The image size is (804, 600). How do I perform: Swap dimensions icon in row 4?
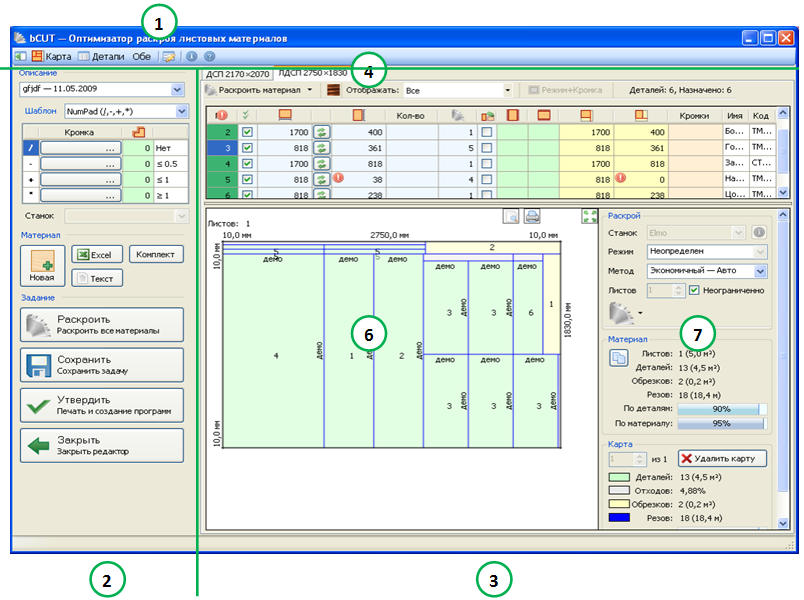[x=321, y=164]
